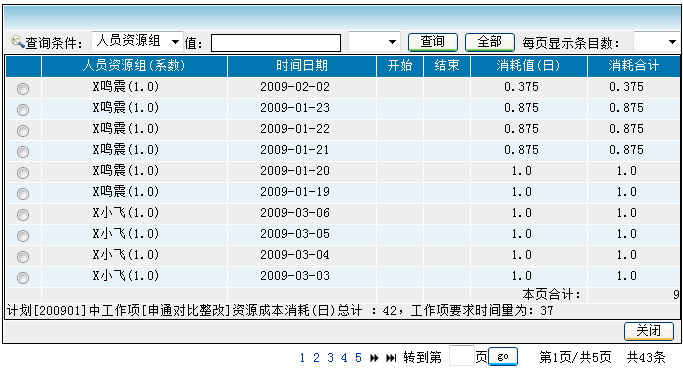Select radio for X鸣震 2009-01-23 row
The width and height of the screenshot is (683, 370).
[23, 110]
